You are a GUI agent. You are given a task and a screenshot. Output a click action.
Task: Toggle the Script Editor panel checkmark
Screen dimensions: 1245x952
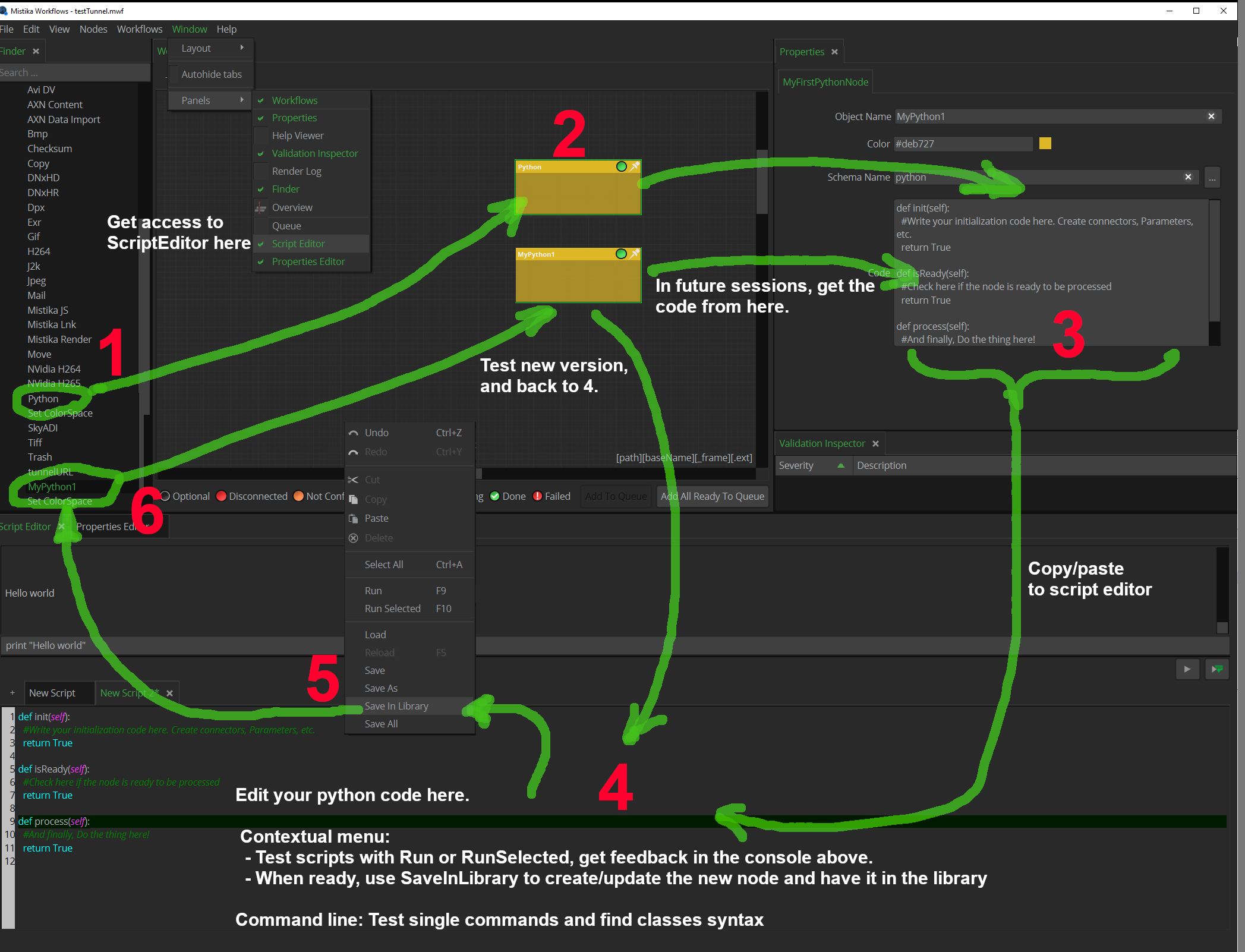[x=260, y=244]
